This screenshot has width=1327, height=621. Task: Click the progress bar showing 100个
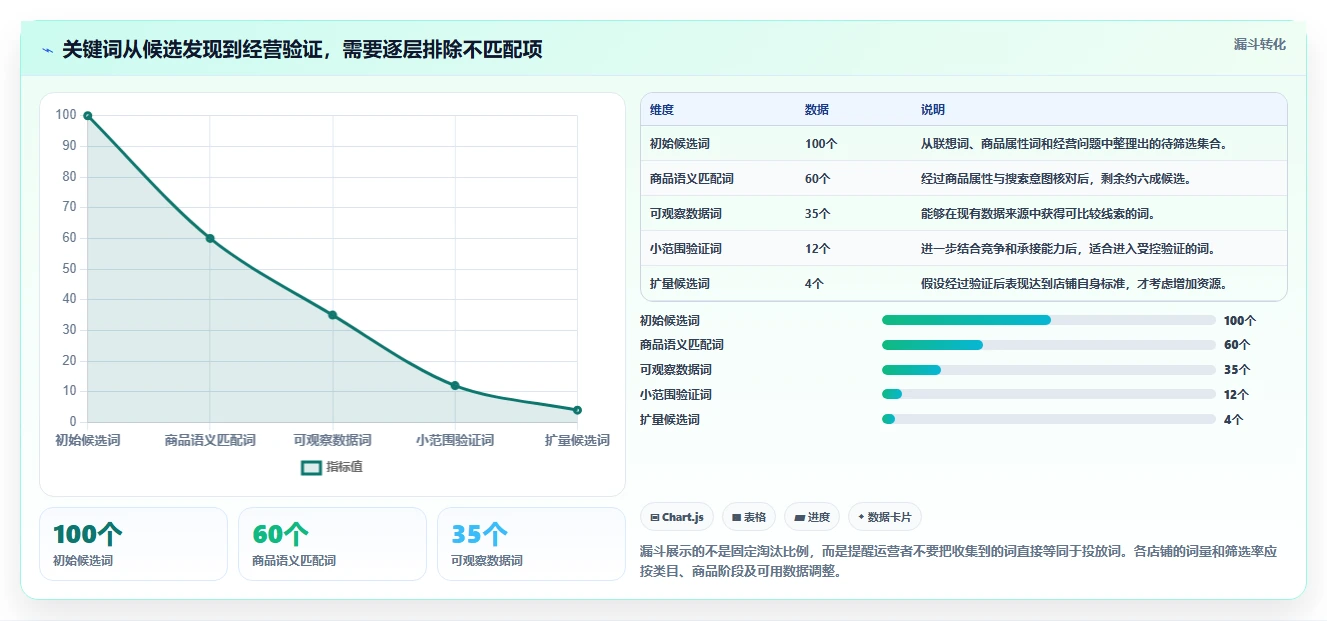(1049, 320)
